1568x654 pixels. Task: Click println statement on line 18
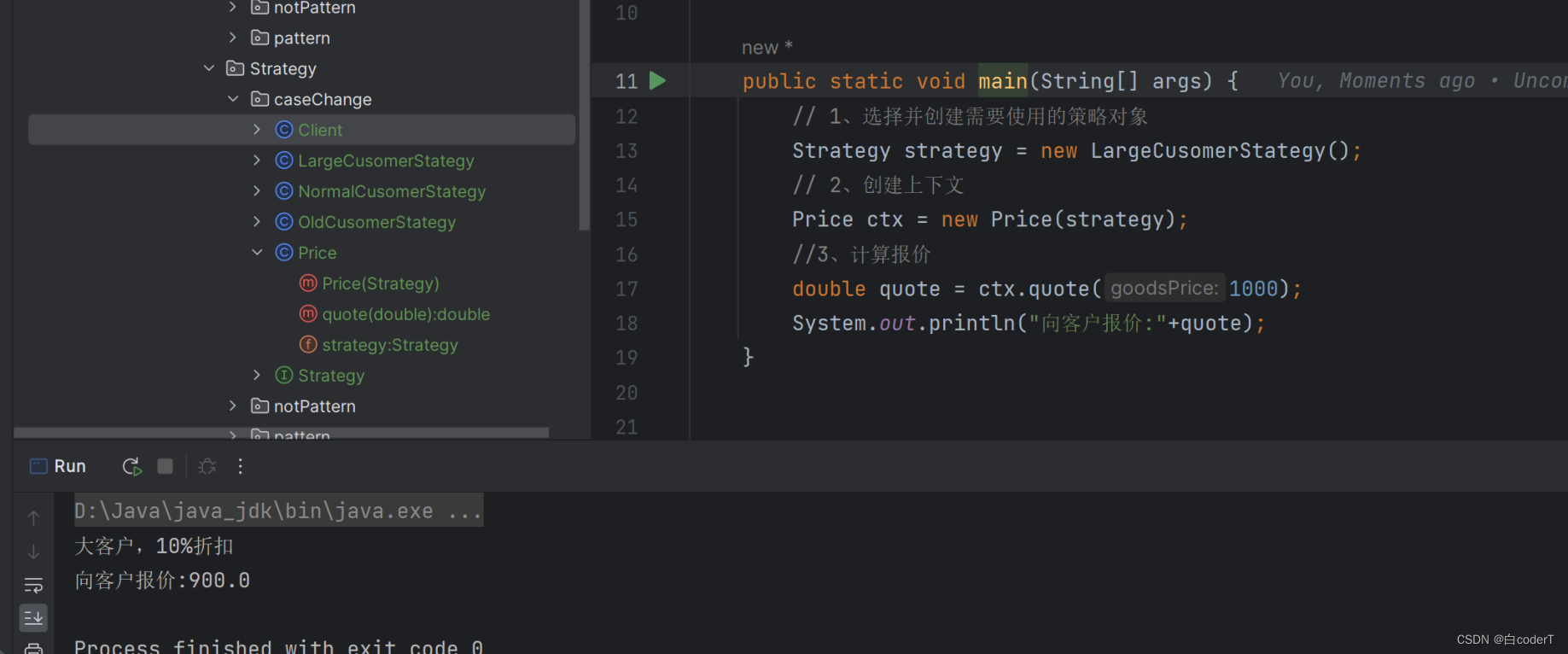click(1029, 324)
